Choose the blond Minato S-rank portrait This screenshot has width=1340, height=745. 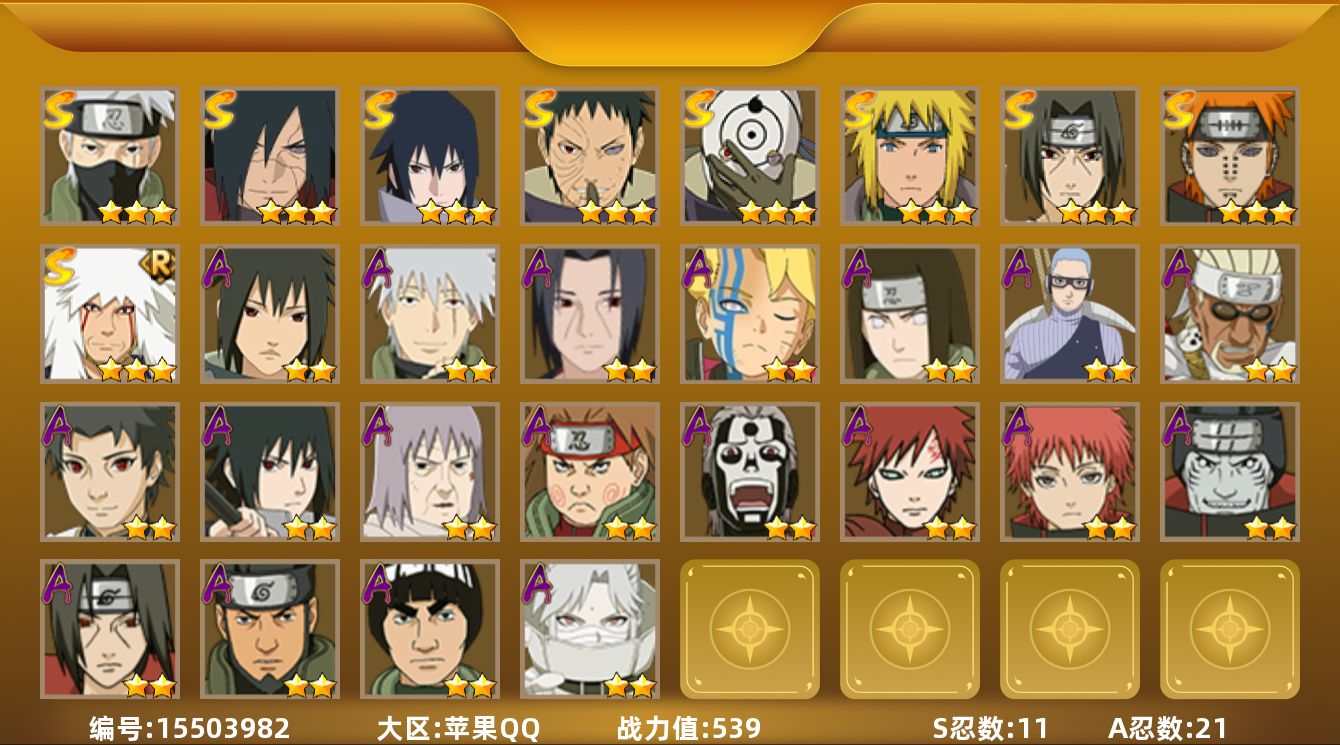pos(910,156)
